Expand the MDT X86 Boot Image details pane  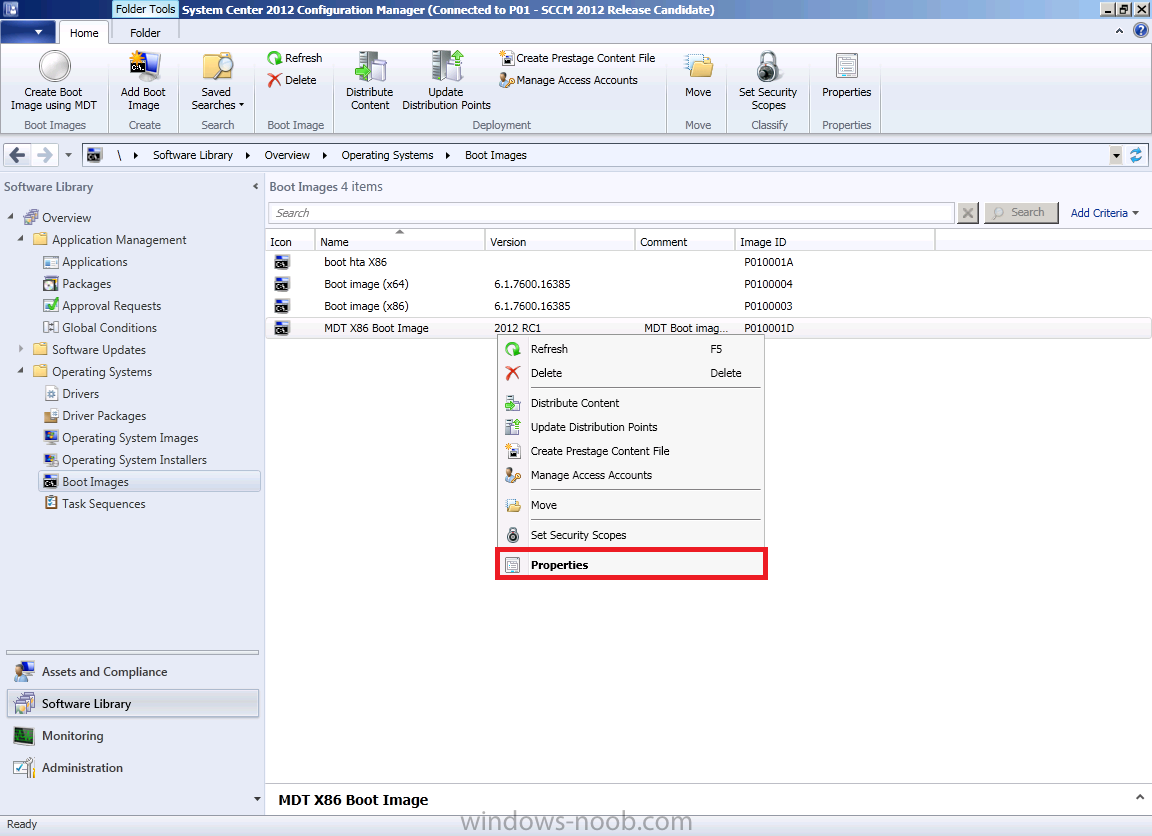pos(1140,797)
